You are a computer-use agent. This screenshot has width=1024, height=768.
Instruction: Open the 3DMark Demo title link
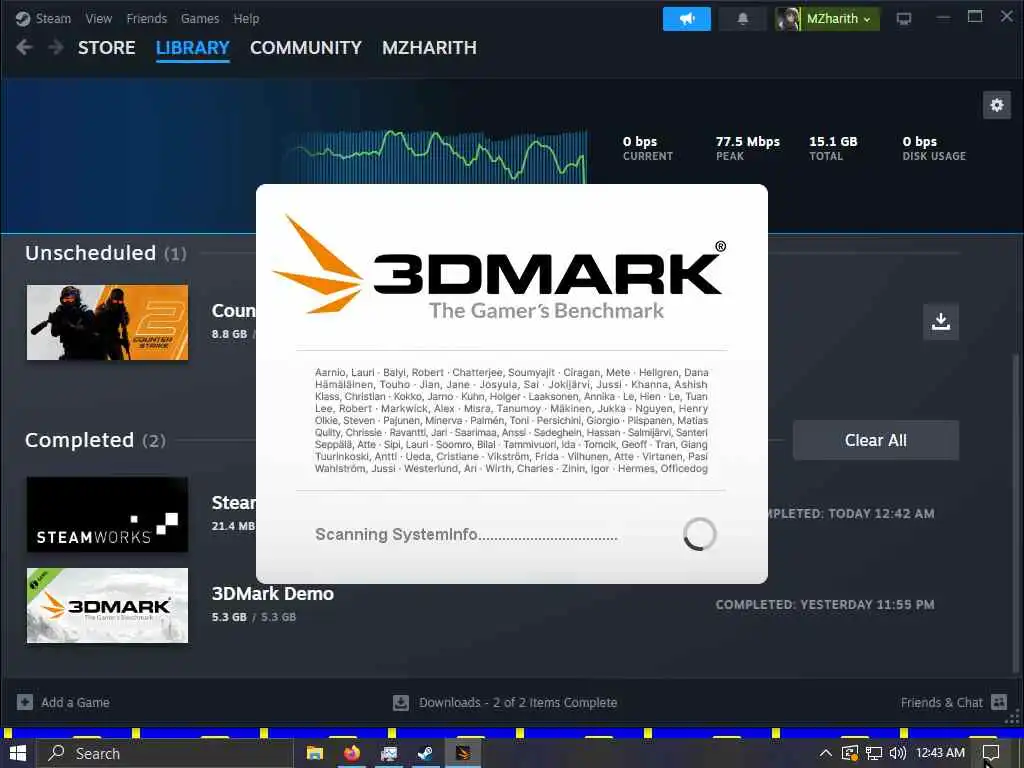point(272,594)
